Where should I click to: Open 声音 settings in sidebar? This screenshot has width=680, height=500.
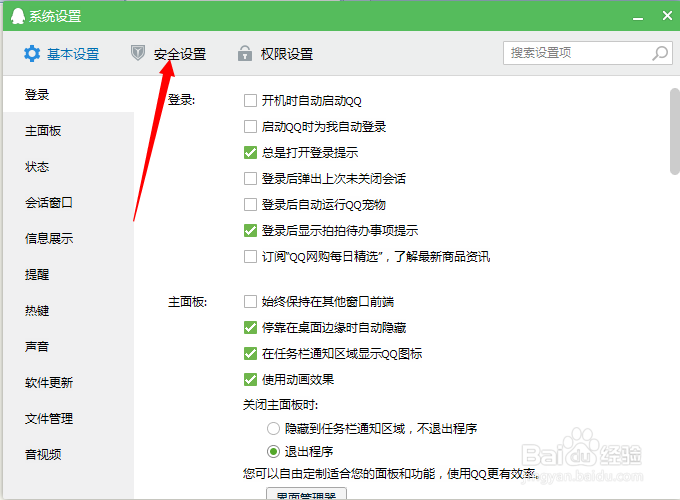[x=69, y=346]
